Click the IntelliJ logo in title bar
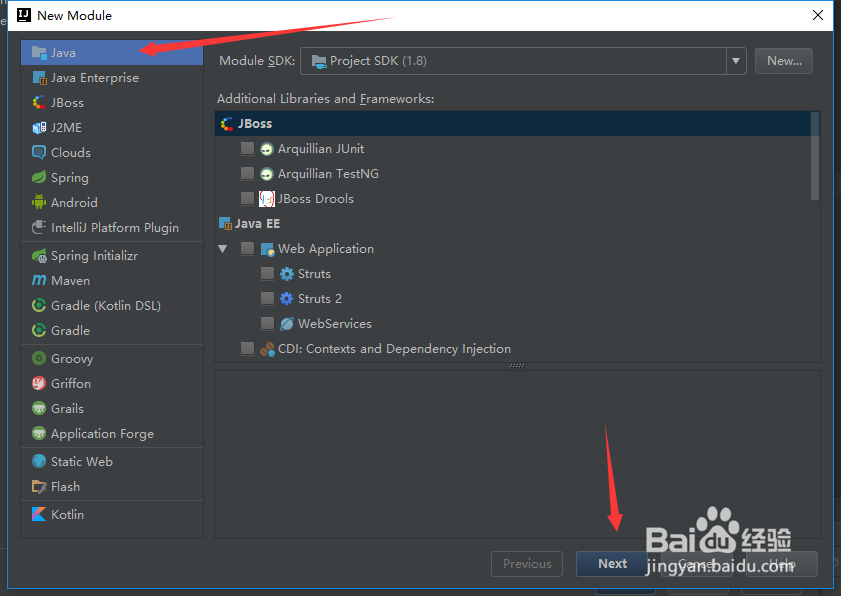Viewport: 841px width, 596px height. tap(24, 15)
